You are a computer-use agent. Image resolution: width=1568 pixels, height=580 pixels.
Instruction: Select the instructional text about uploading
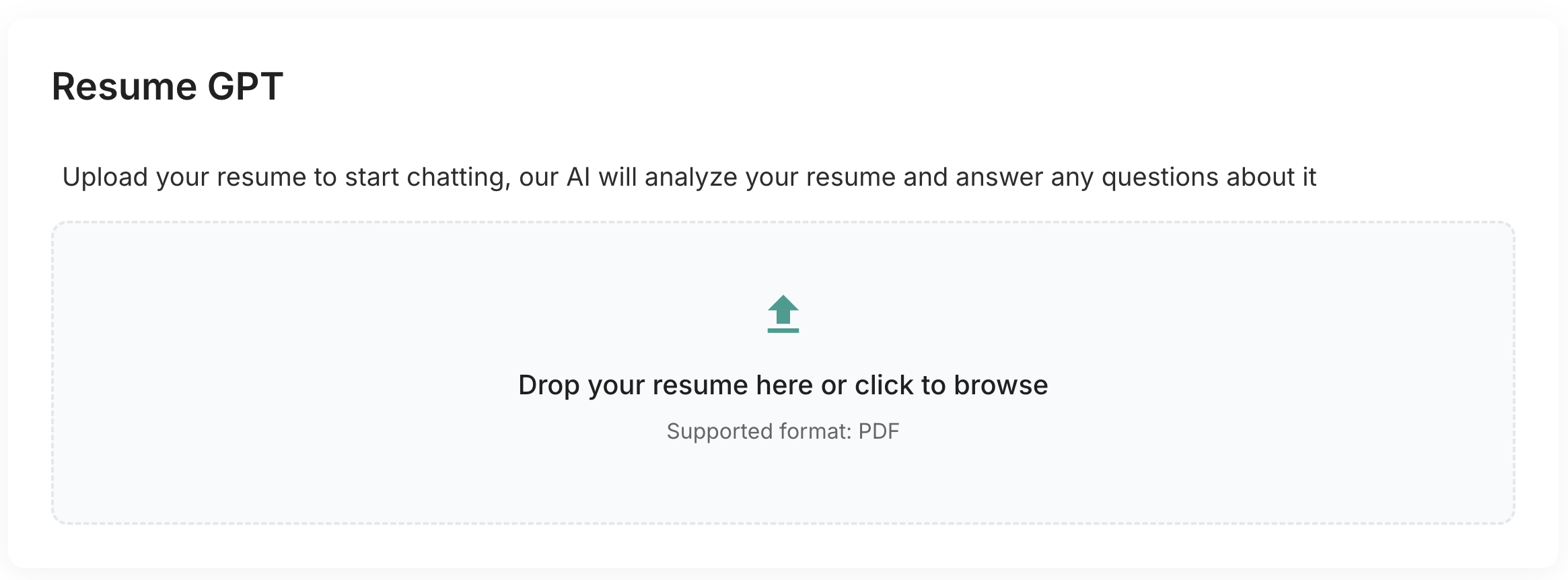(689, 176)
